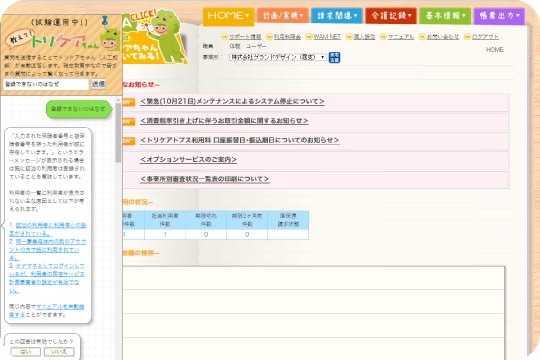This screenshot has width=540, height=360.
Task: Click the いいえ feedback button
Action: (x=59, y=352)
